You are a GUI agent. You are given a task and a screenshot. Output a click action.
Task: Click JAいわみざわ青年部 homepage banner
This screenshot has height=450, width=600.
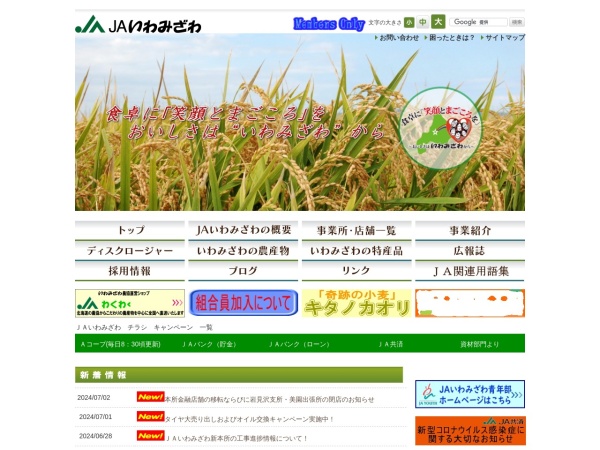click(x=470, y=394)
